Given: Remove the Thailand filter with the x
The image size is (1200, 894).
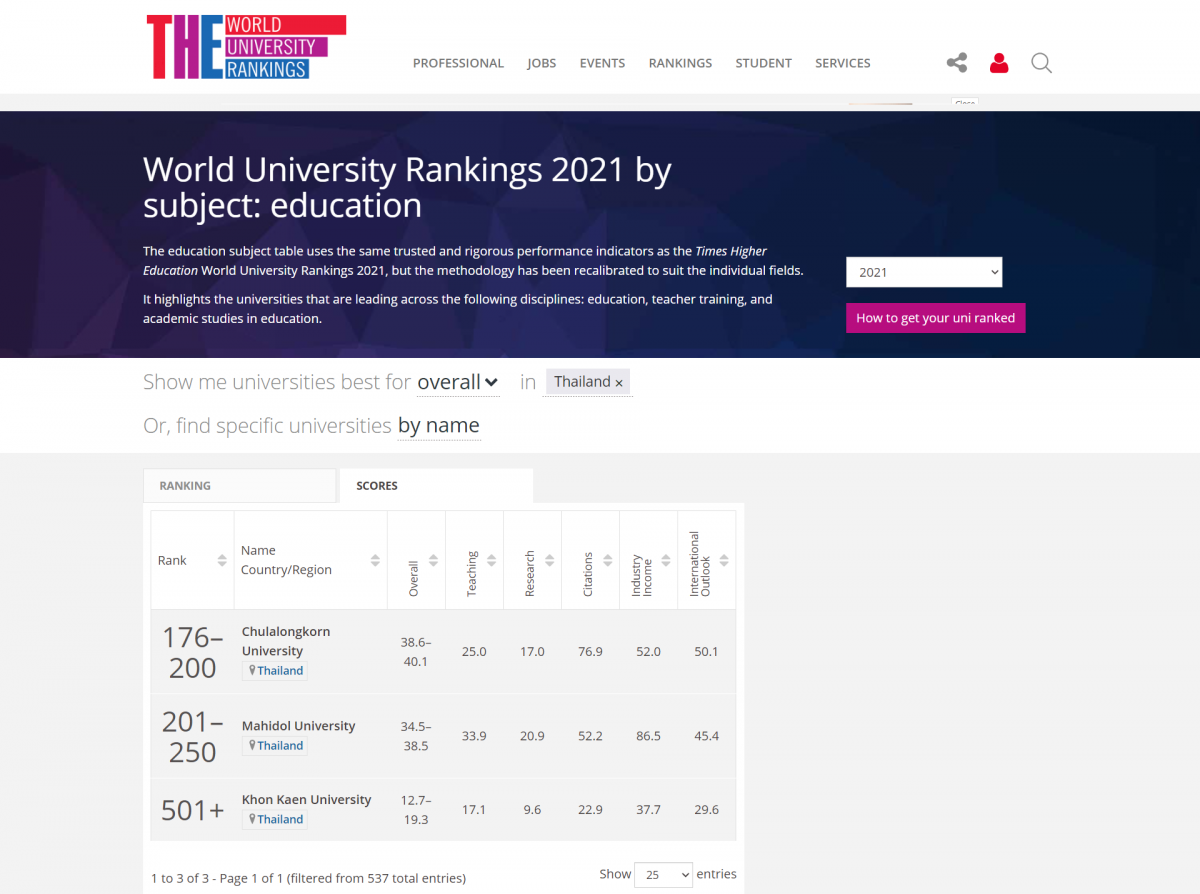Looking at the screenshot, I should coord(619,383).
